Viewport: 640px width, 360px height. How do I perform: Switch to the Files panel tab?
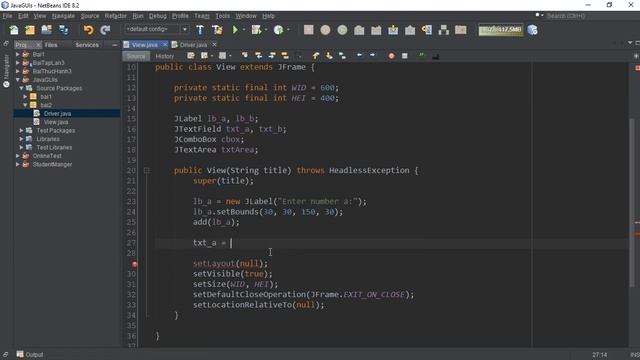point(51,45)
